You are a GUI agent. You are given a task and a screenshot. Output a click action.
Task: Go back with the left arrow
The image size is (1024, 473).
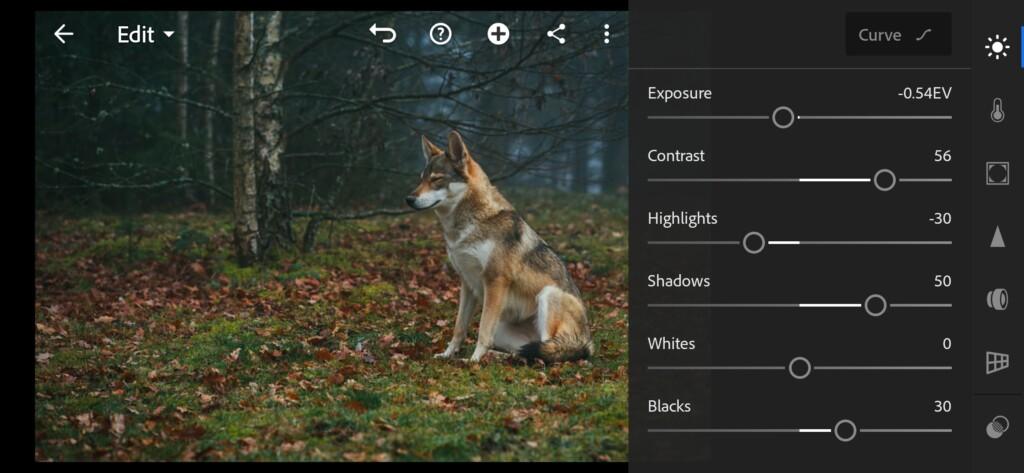click(63, 34)
